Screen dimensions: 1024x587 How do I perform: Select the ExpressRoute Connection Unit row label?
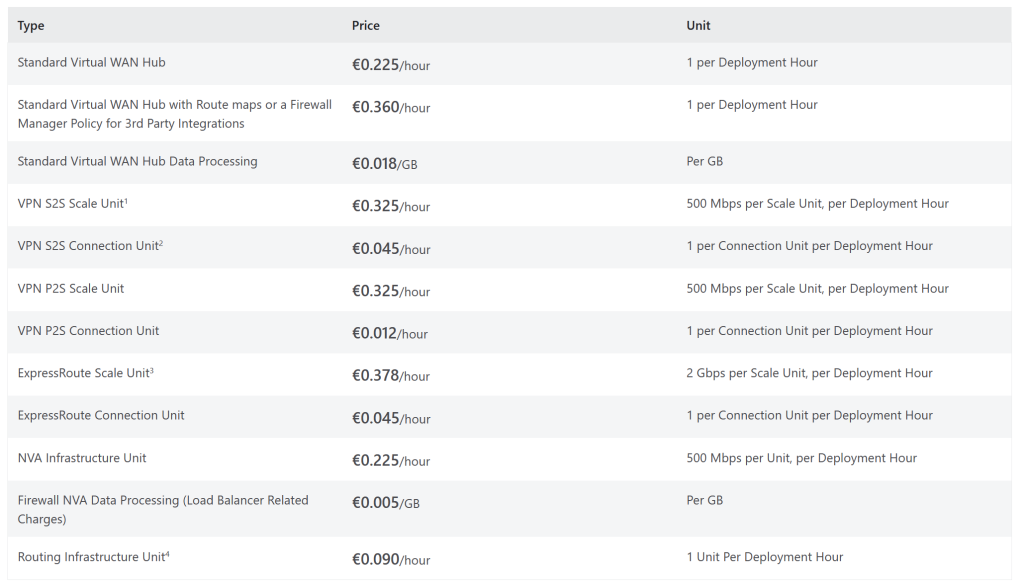(x=101, y=416)
